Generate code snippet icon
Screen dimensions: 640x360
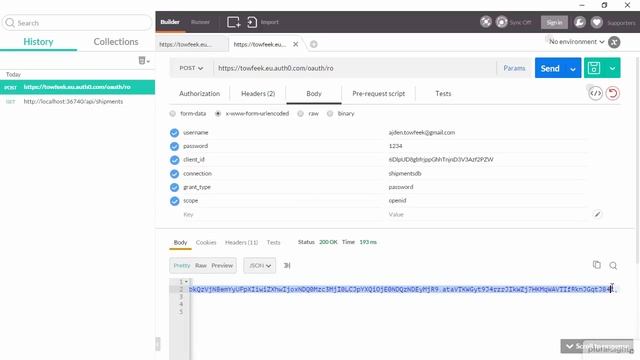coord(596,93)
